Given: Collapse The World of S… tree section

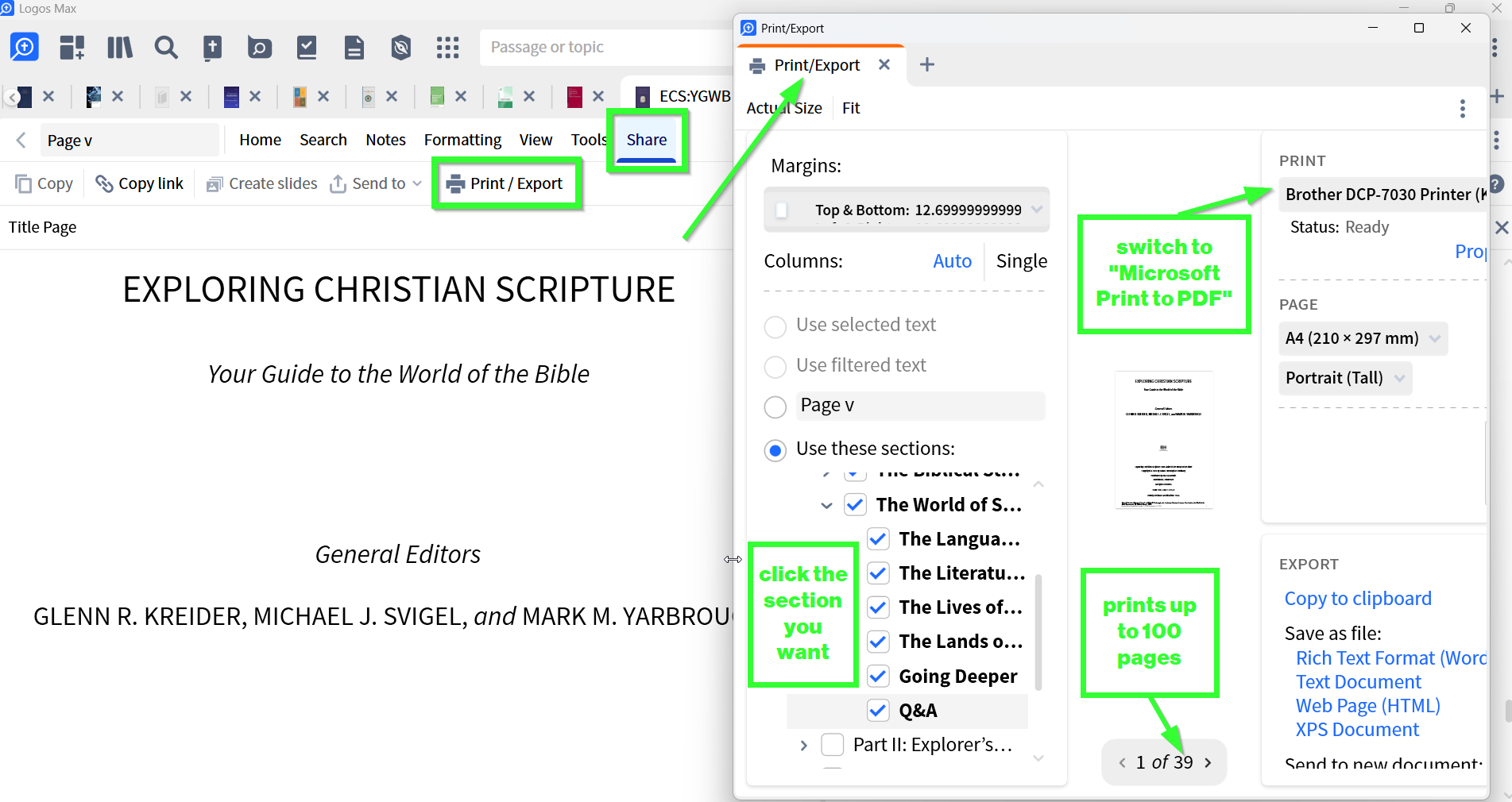Looking at the screenshot, I should (827, 506).
